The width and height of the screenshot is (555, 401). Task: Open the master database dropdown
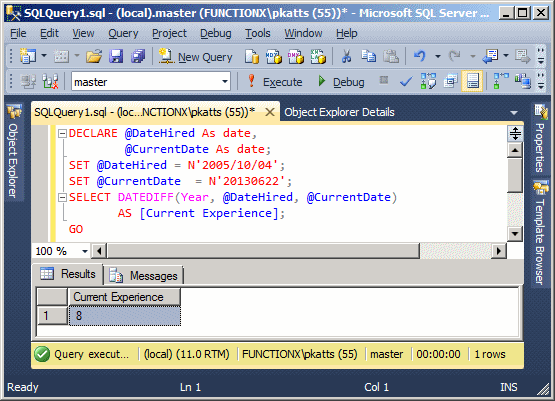click(x=224, y=82)
